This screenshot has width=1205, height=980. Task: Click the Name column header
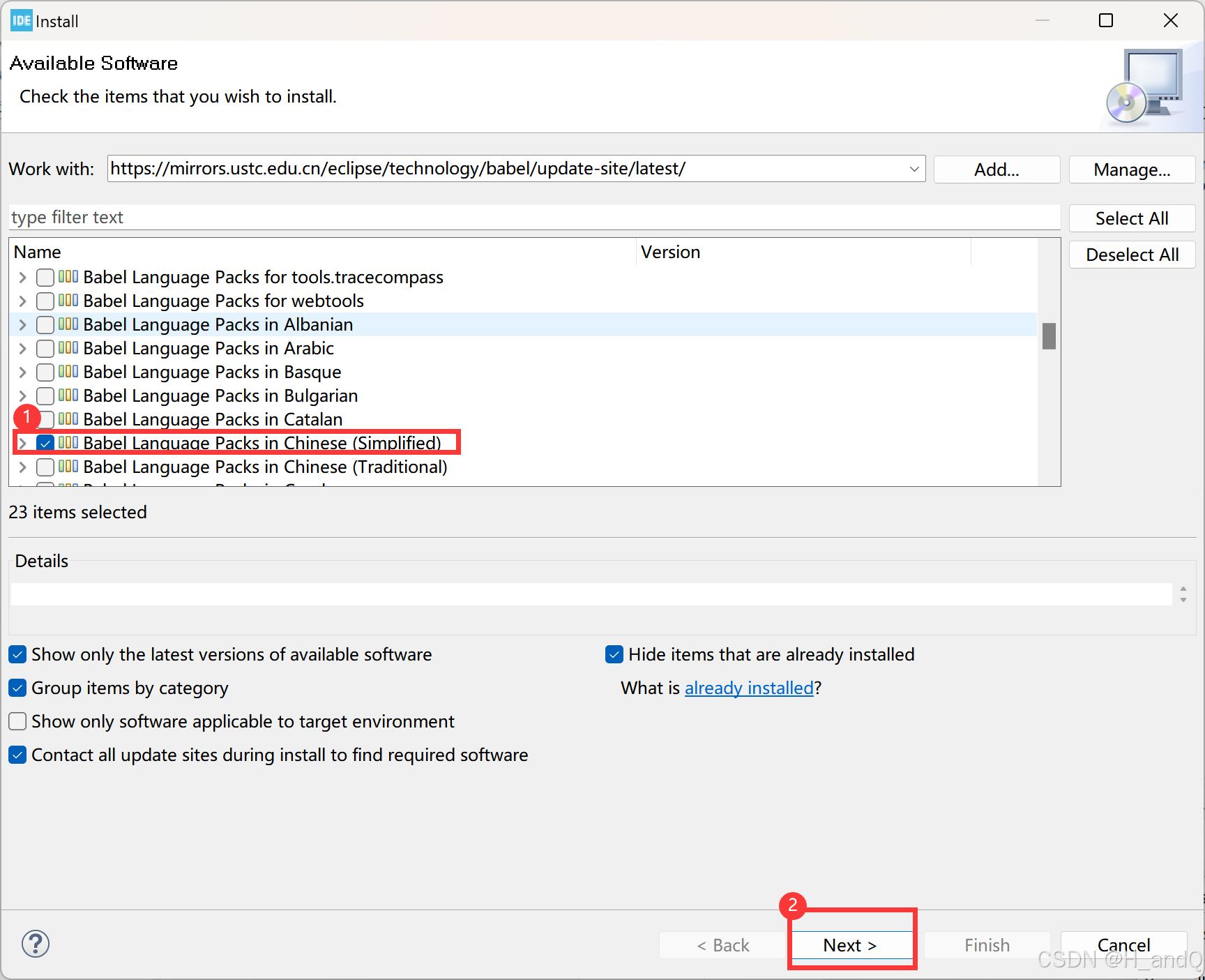click(x=322, y=252)
